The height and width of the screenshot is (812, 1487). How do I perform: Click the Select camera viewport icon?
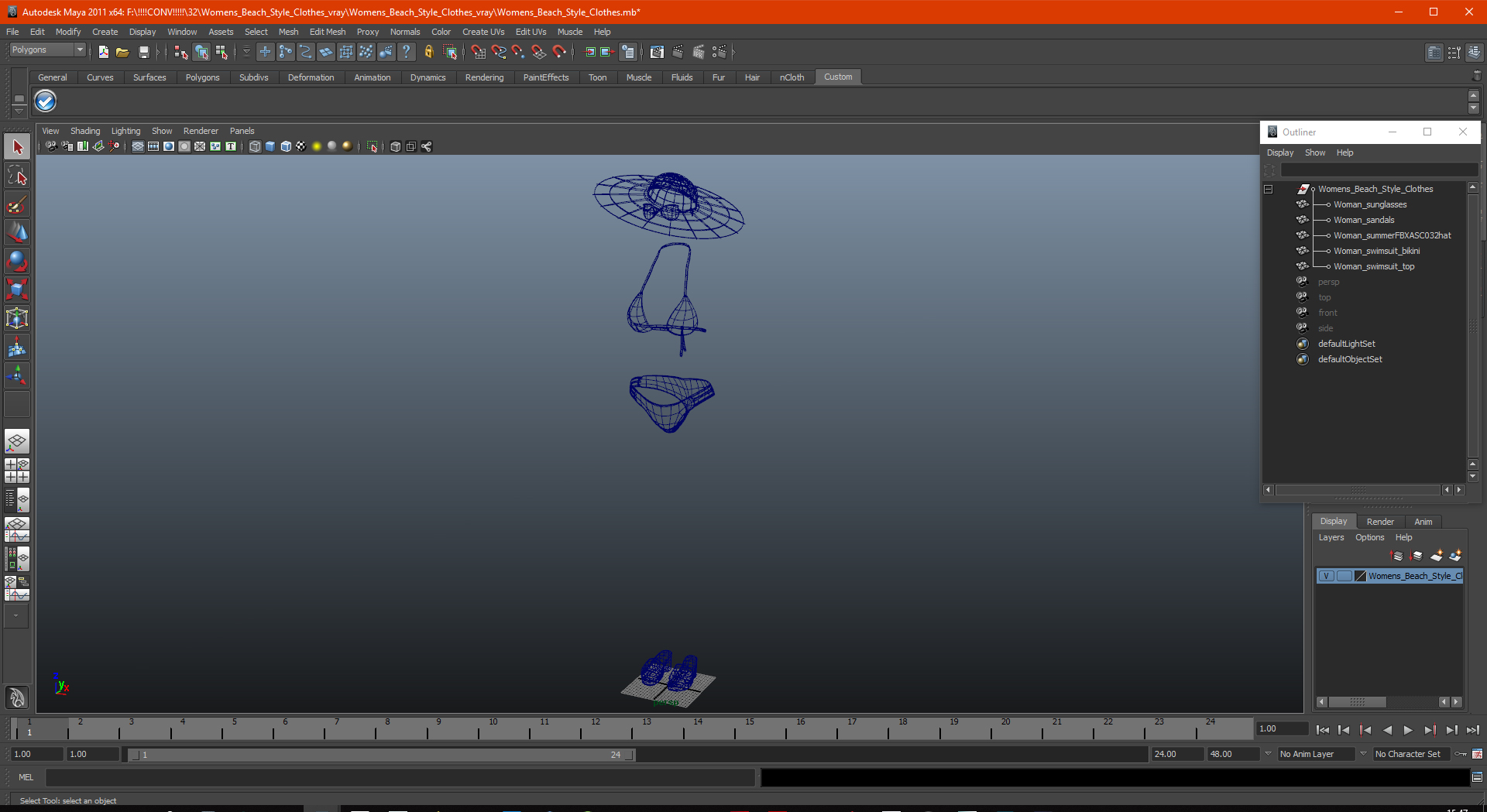click(51, 146)
